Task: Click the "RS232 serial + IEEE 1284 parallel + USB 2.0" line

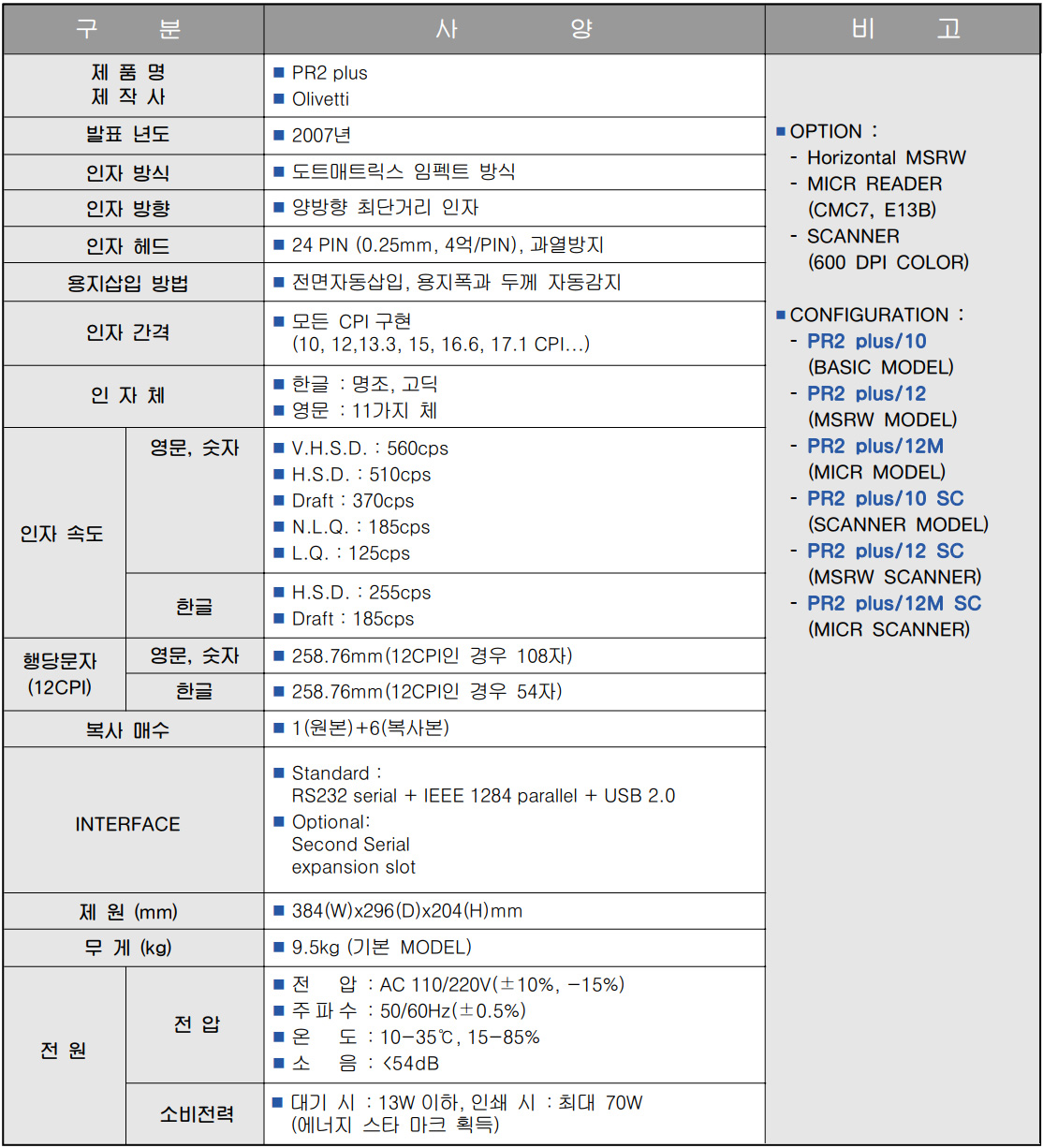Action: tap(483, 796)
